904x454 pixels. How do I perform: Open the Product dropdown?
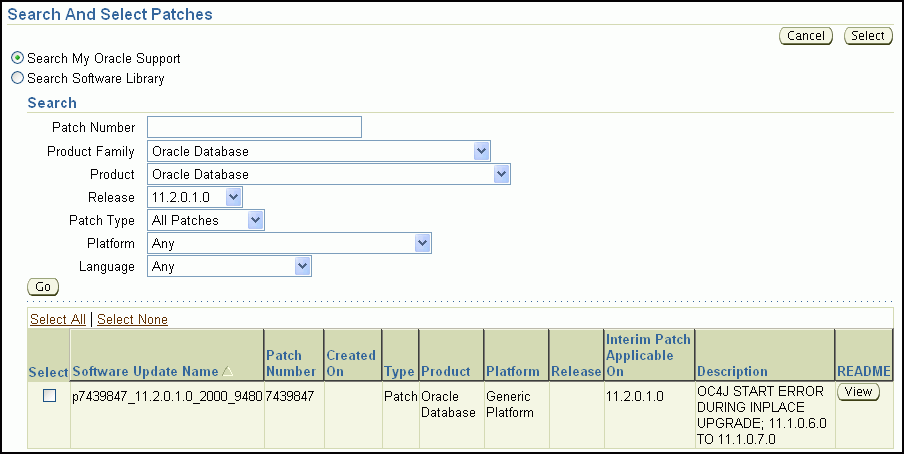(329, 174)
